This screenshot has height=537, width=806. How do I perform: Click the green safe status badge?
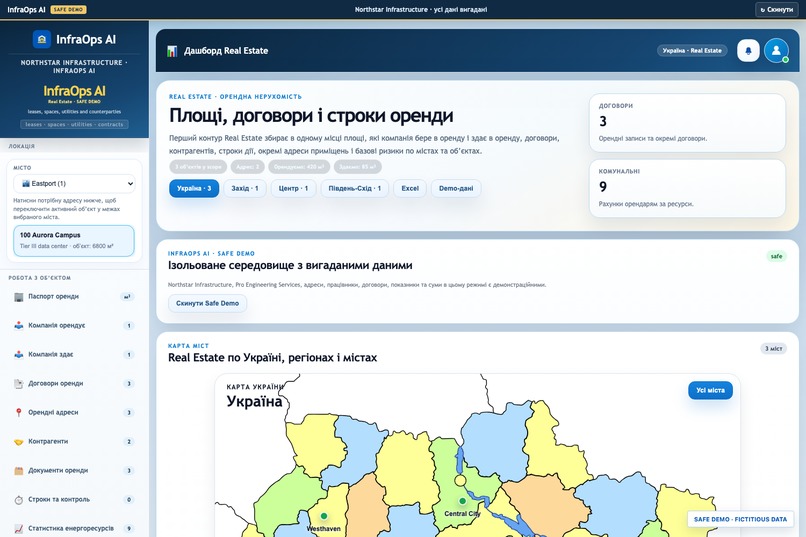coord(776,256)
